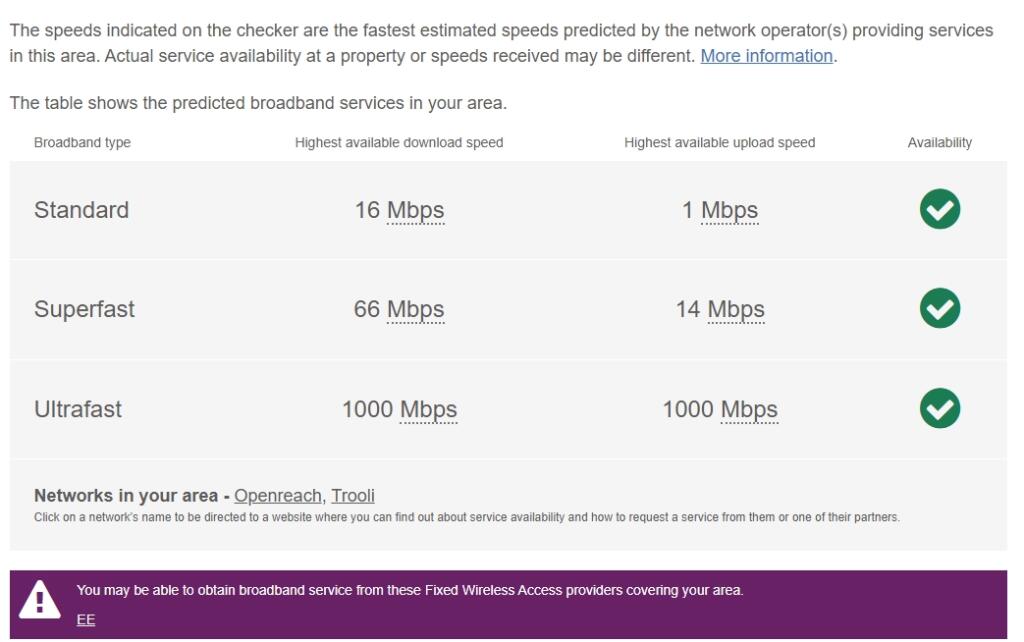1024x642 pixels.
Task: Click the Highest available download speed header
Action: click(x=399, y=143)
